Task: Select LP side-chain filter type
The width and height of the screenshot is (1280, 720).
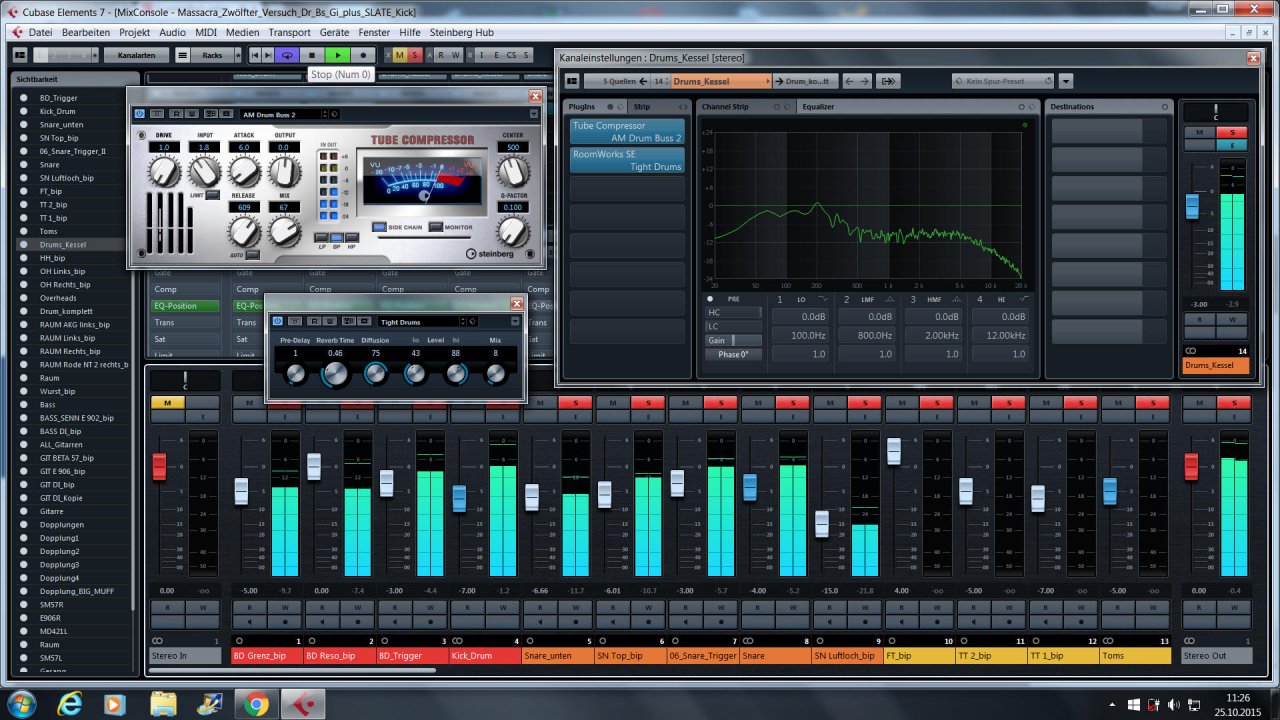Action: click(x=322, y=239)
